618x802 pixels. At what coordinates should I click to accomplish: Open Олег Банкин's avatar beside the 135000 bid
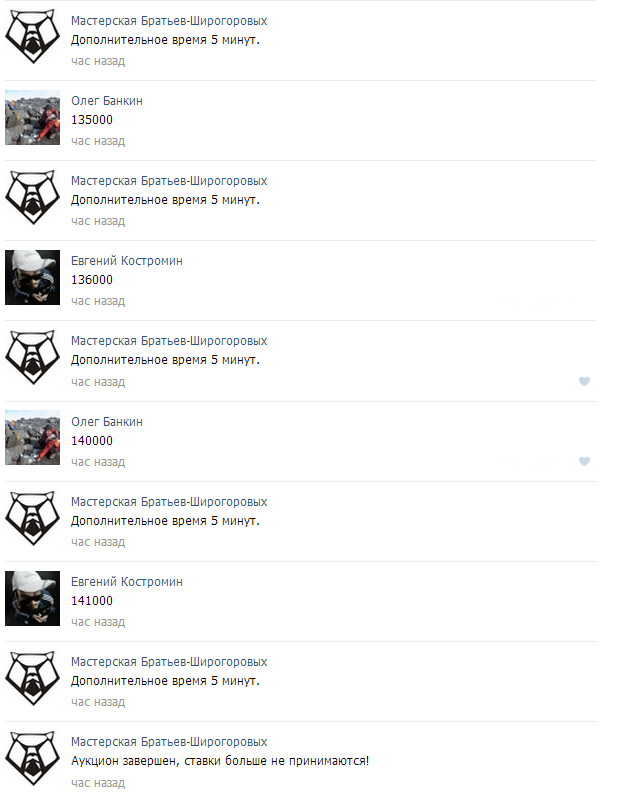click(32, 118)
